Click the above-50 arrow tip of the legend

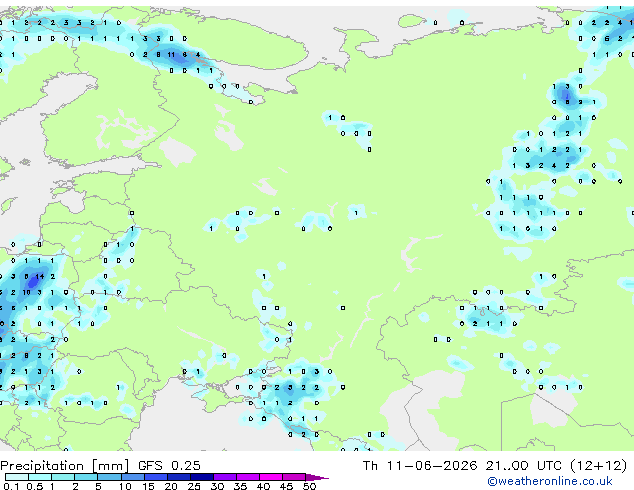317,478
